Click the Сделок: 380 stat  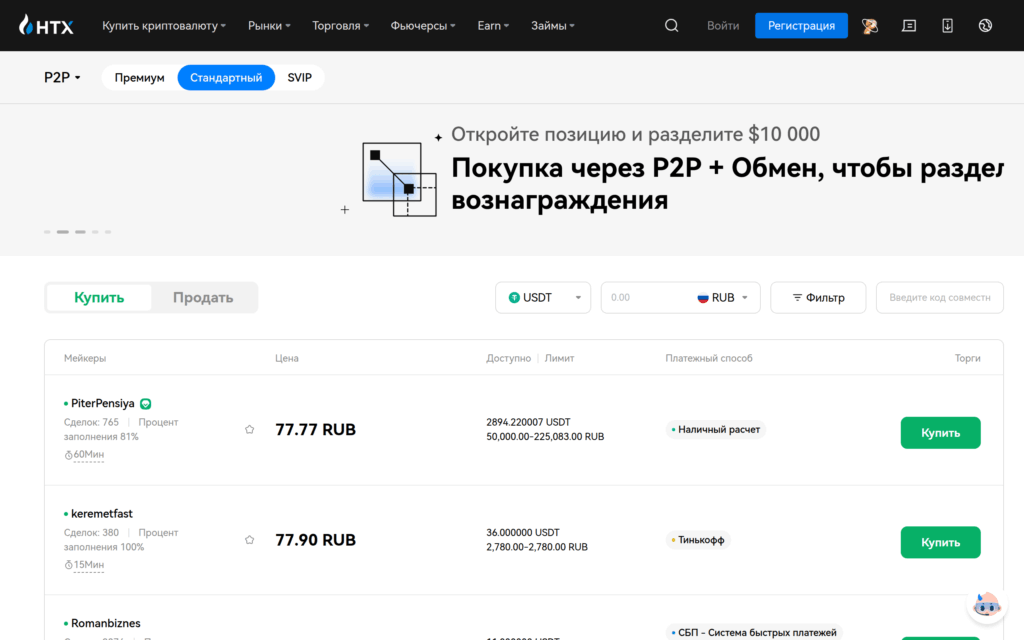pos(91,533)
